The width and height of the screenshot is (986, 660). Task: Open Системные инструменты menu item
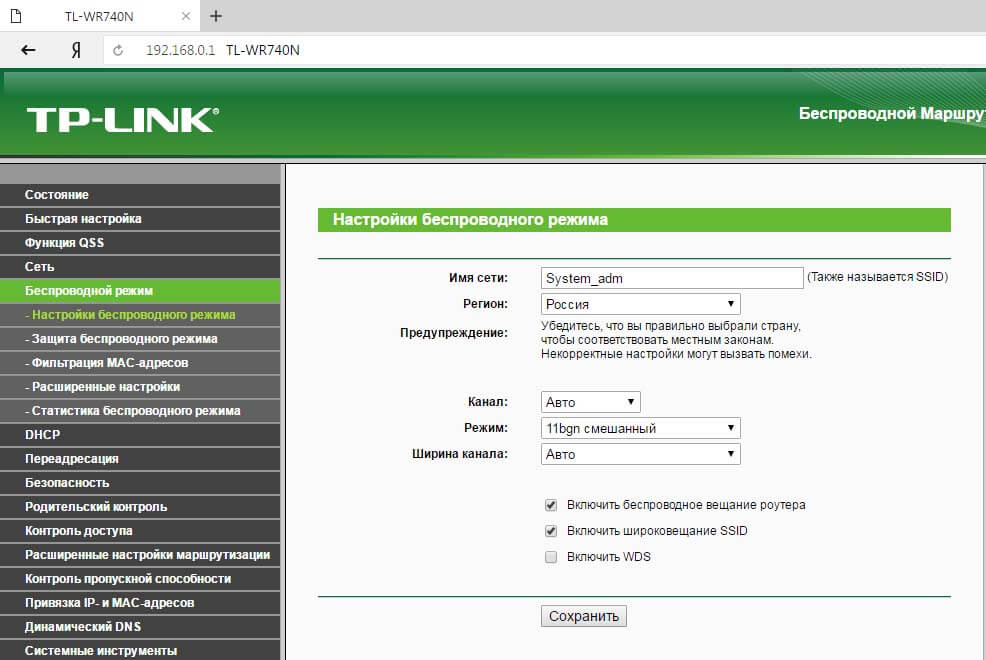(140, 651)
